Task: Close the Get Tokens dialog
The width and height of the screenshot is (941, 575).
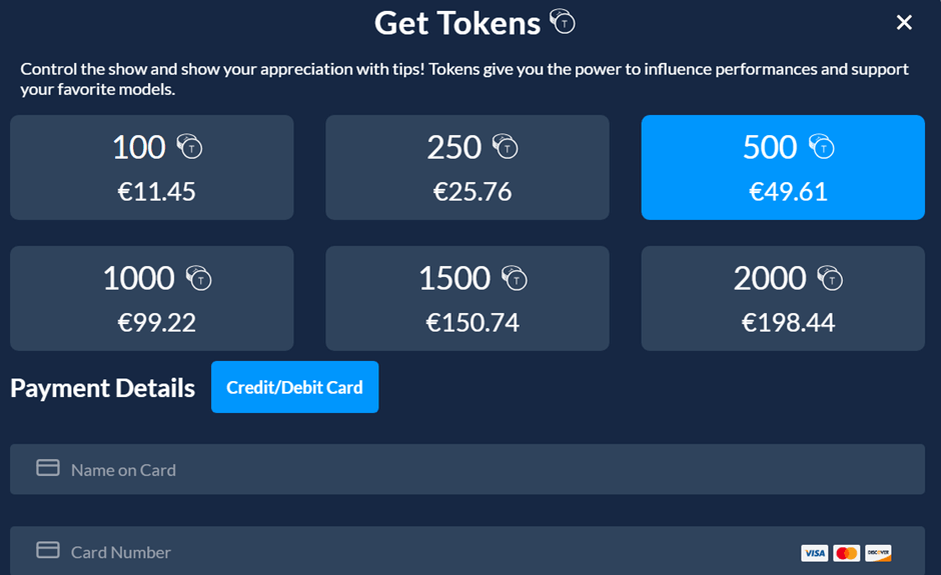Action: [x=904, y=22]
